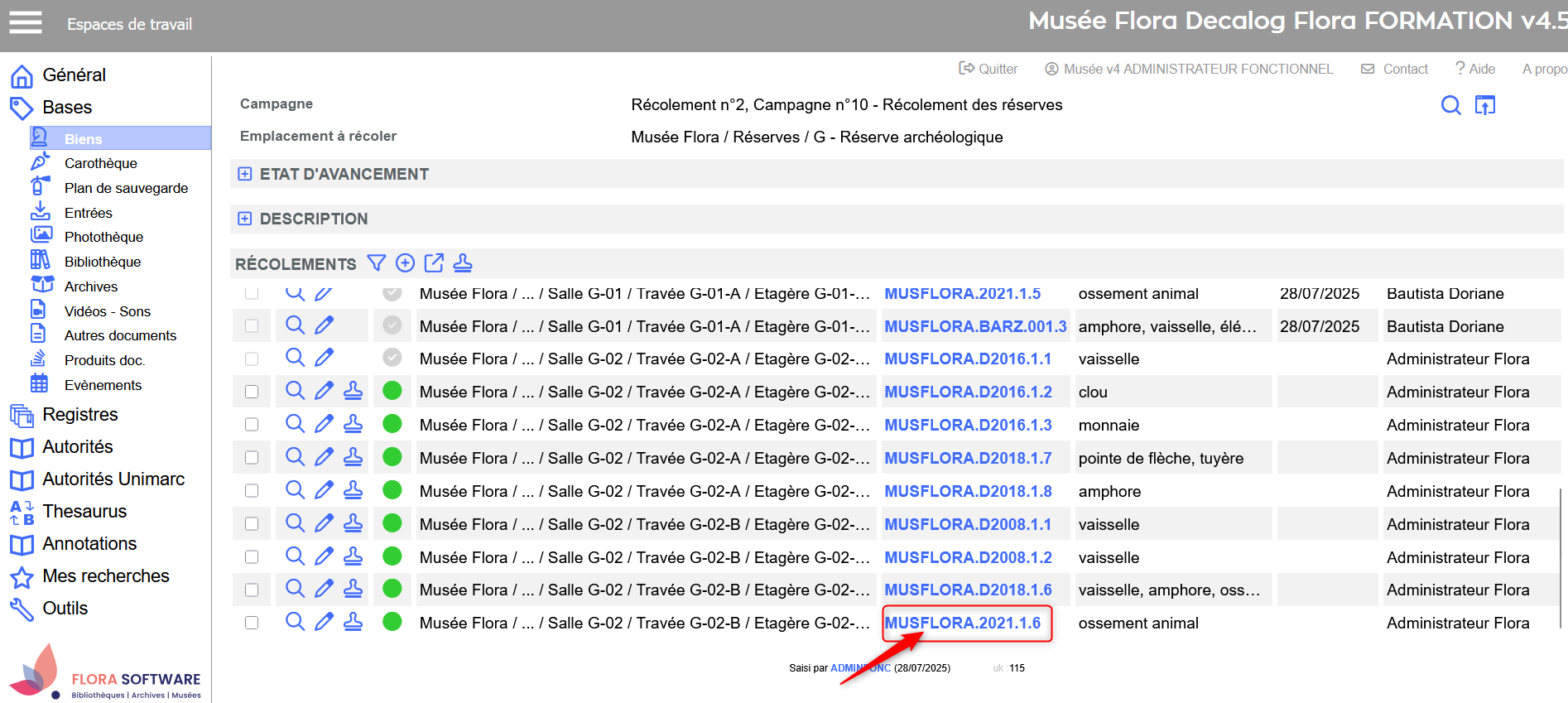The image size is (1568, 703).
Task: Open Photothèque in the sidebar
Action: [x=103, y=237]
